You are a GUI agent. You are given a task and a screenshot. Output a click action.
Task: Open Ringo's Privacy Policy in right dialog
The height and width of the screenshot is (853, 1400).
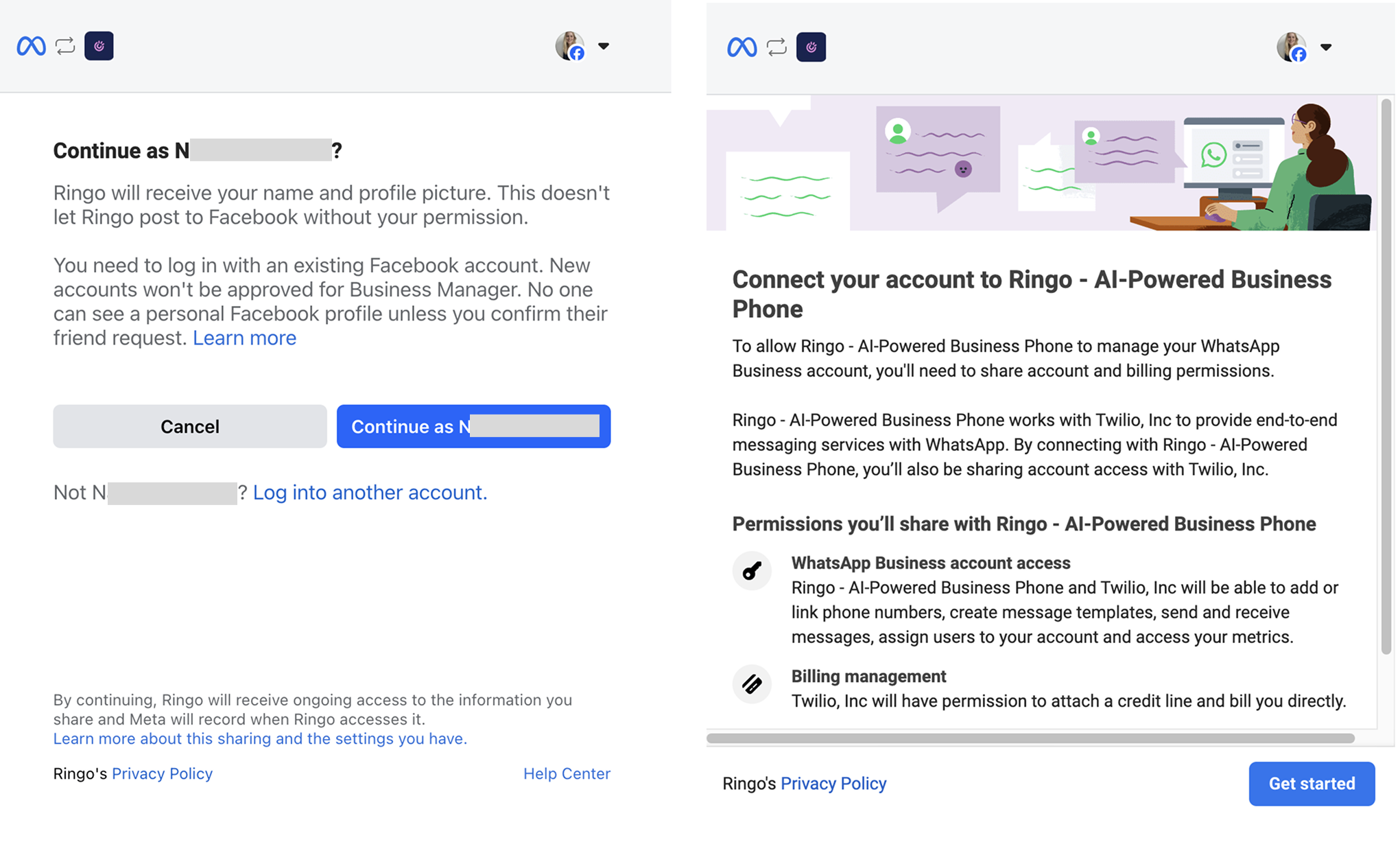[x=833, y=783]
